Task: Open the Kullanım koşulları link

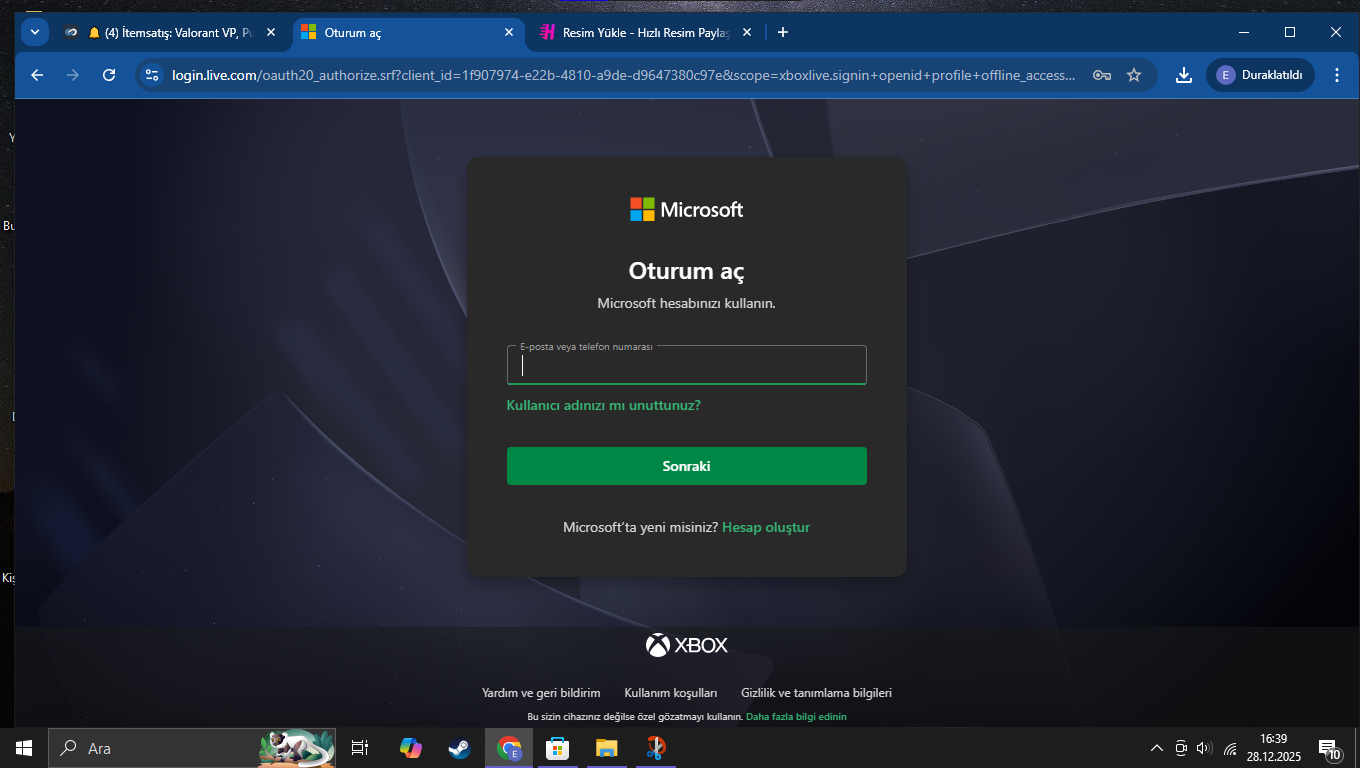Action: [671, 693]
